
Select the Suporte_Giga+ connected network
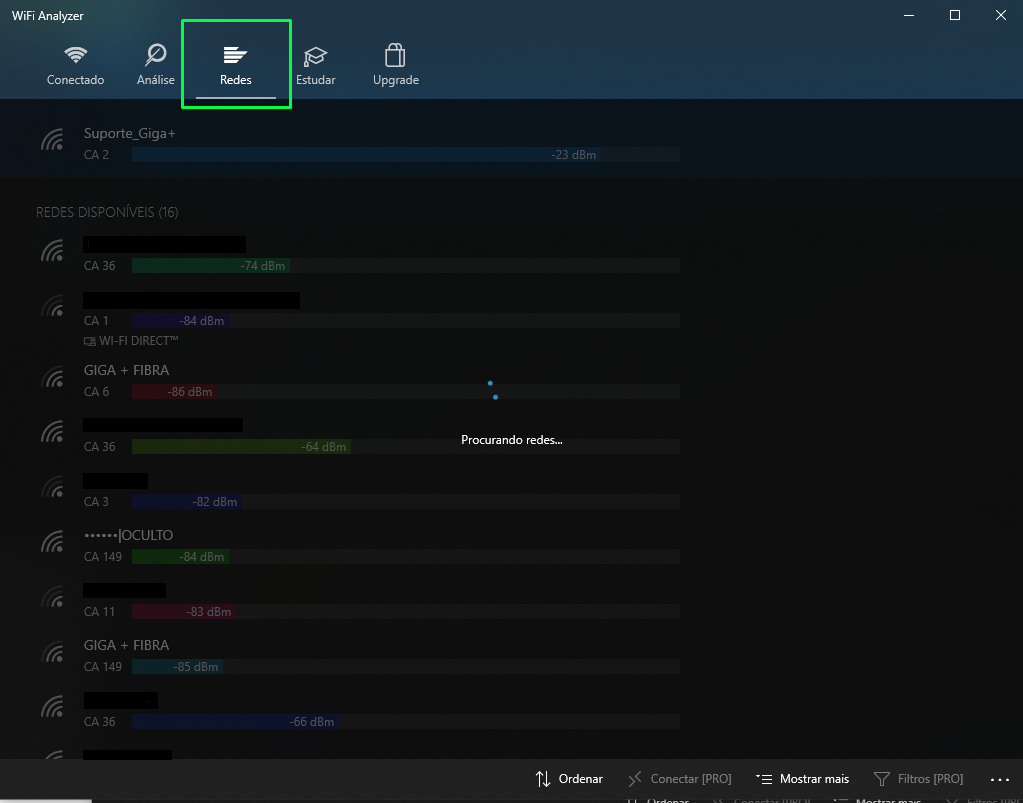click(130, 134)
